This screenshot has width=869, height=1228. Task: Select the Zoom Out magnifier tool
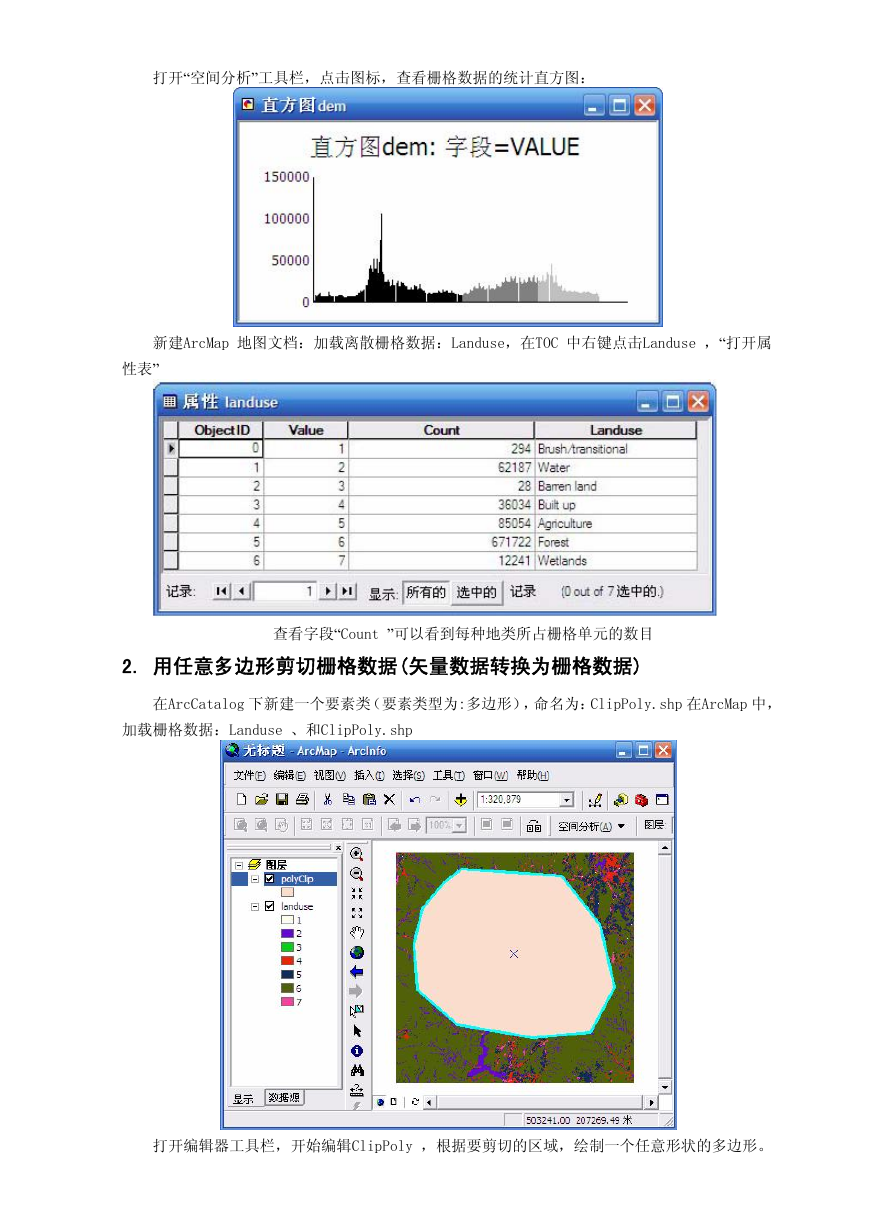[357, 874]
